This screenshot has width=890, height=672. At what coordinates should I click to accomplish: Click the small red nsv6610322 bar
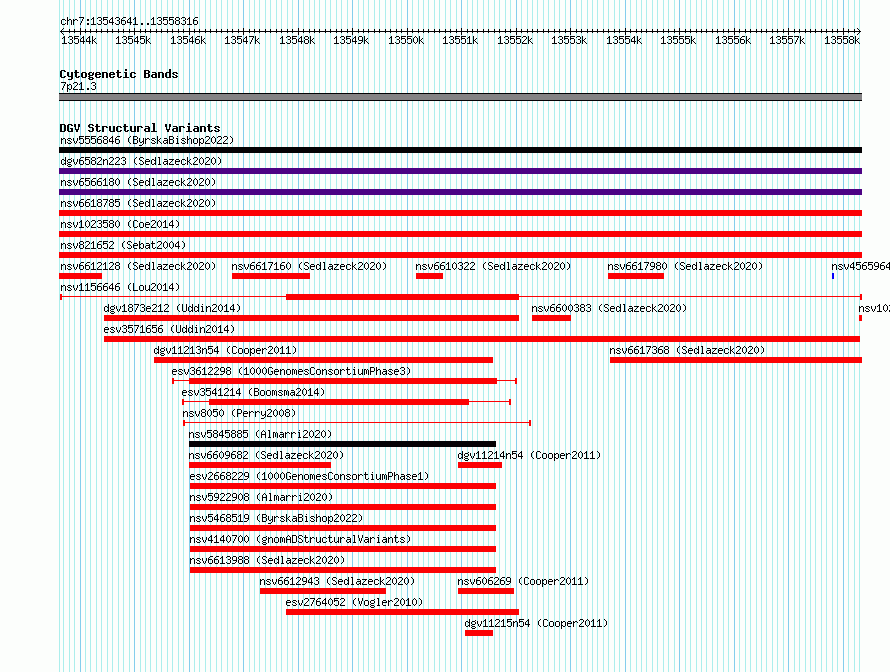(x=429, y=276)
